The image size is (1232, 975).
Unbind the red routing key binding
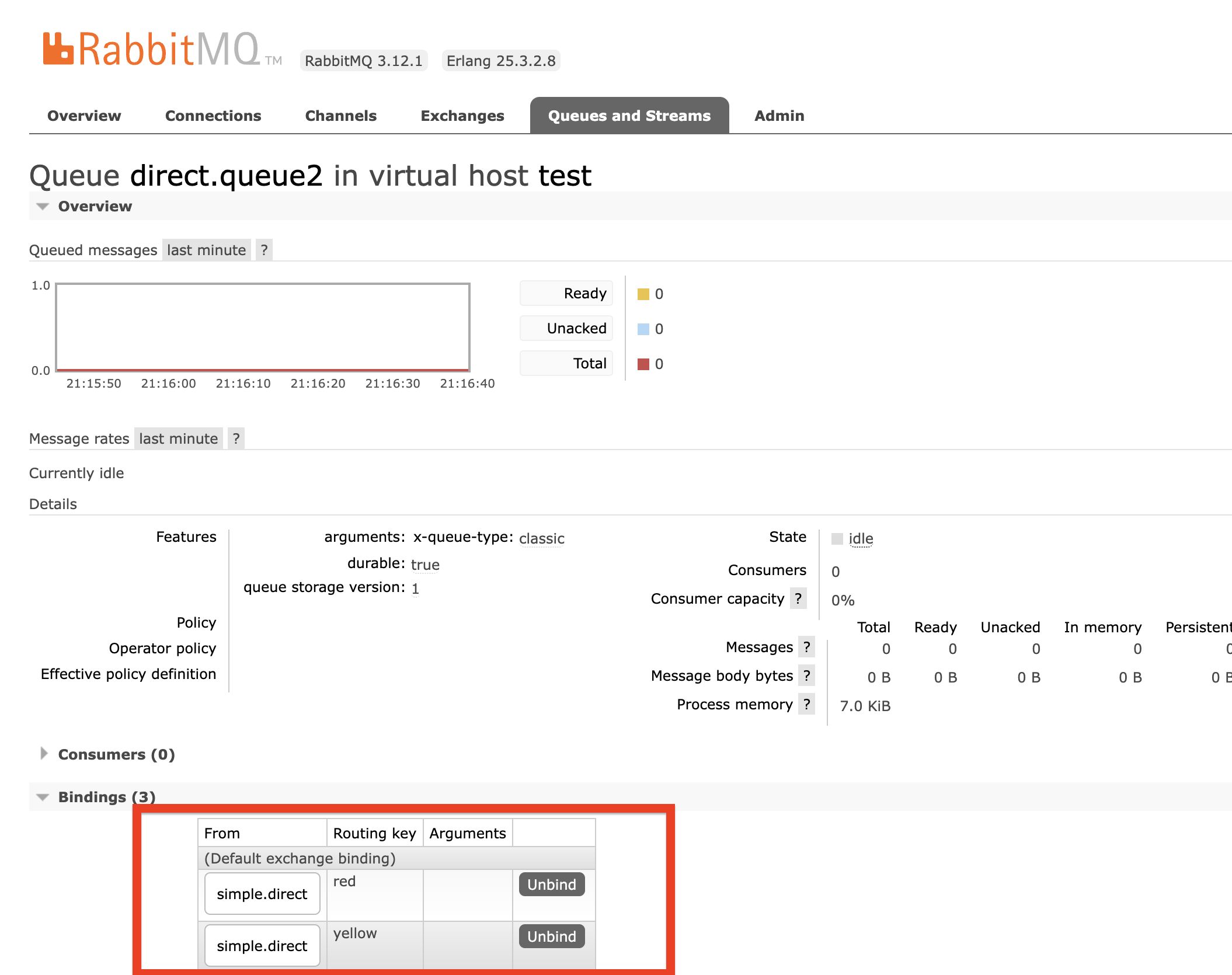tap(551, 885)
